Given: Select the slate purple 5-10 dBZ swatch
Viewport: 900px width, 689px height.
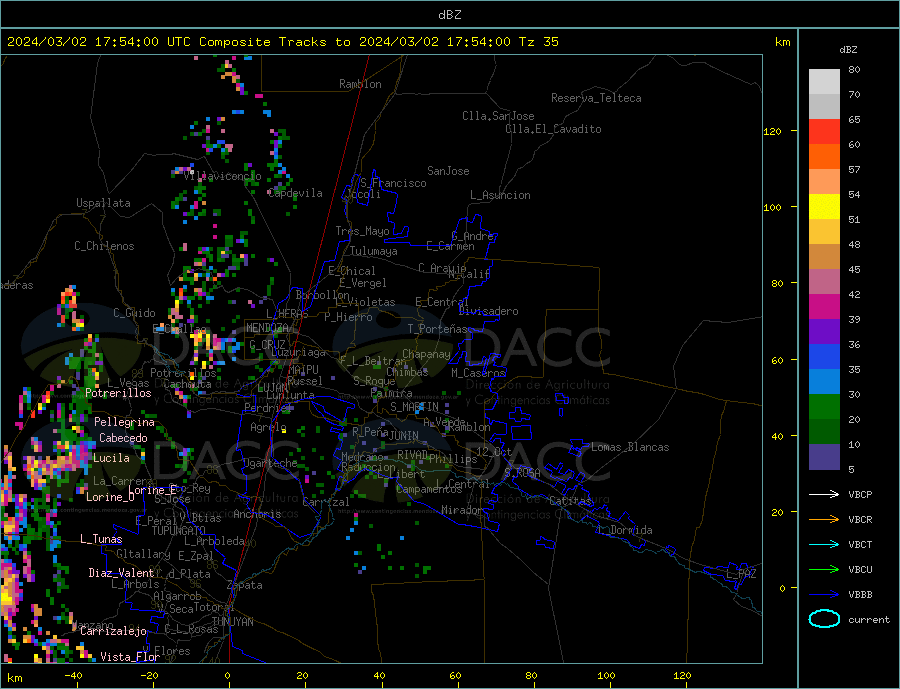Looking at the screenshot, I should coord(824,456).
